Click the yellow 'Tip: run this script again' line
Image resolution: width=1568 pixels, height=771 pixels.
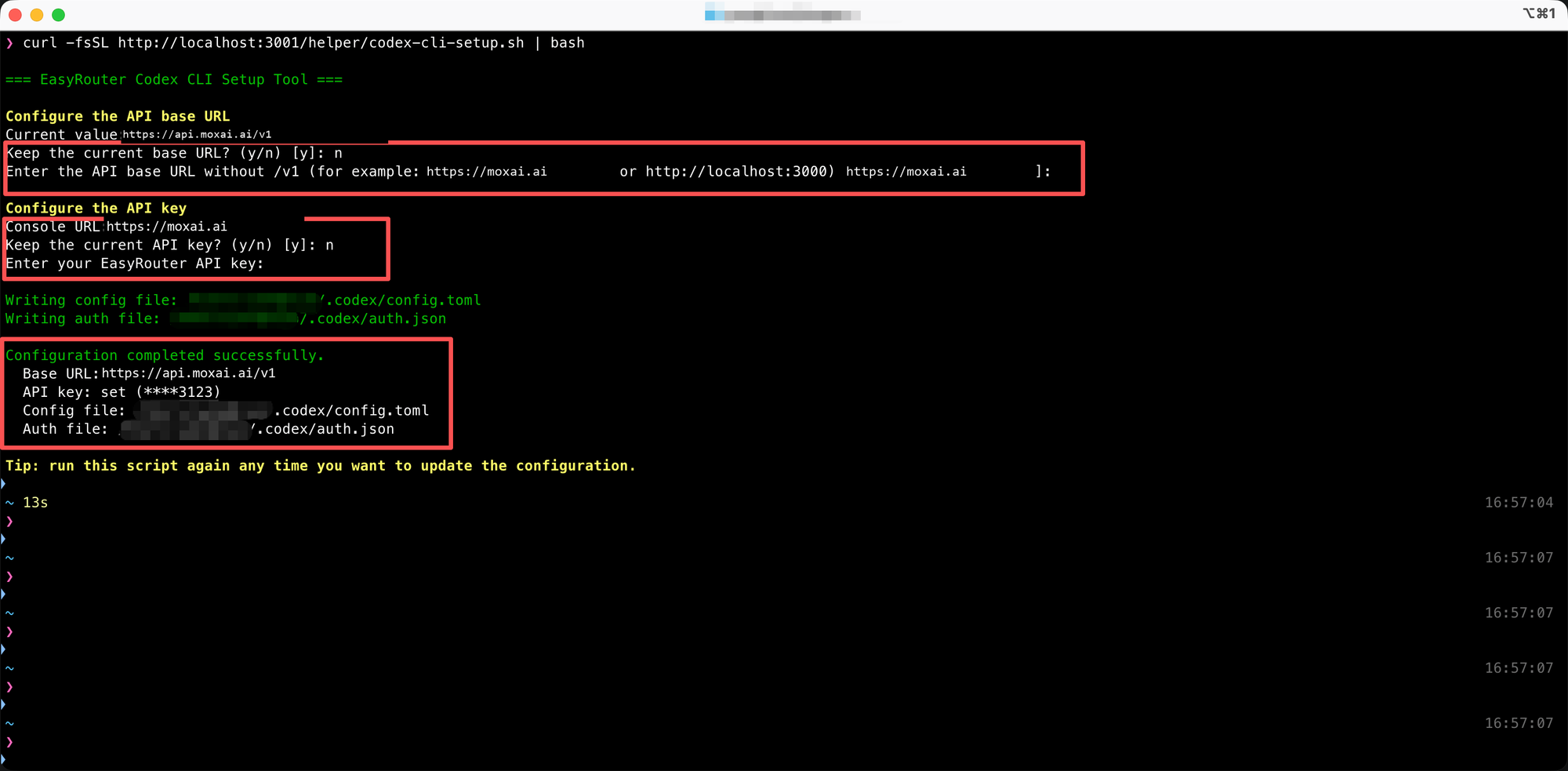(x=321, y=466)
